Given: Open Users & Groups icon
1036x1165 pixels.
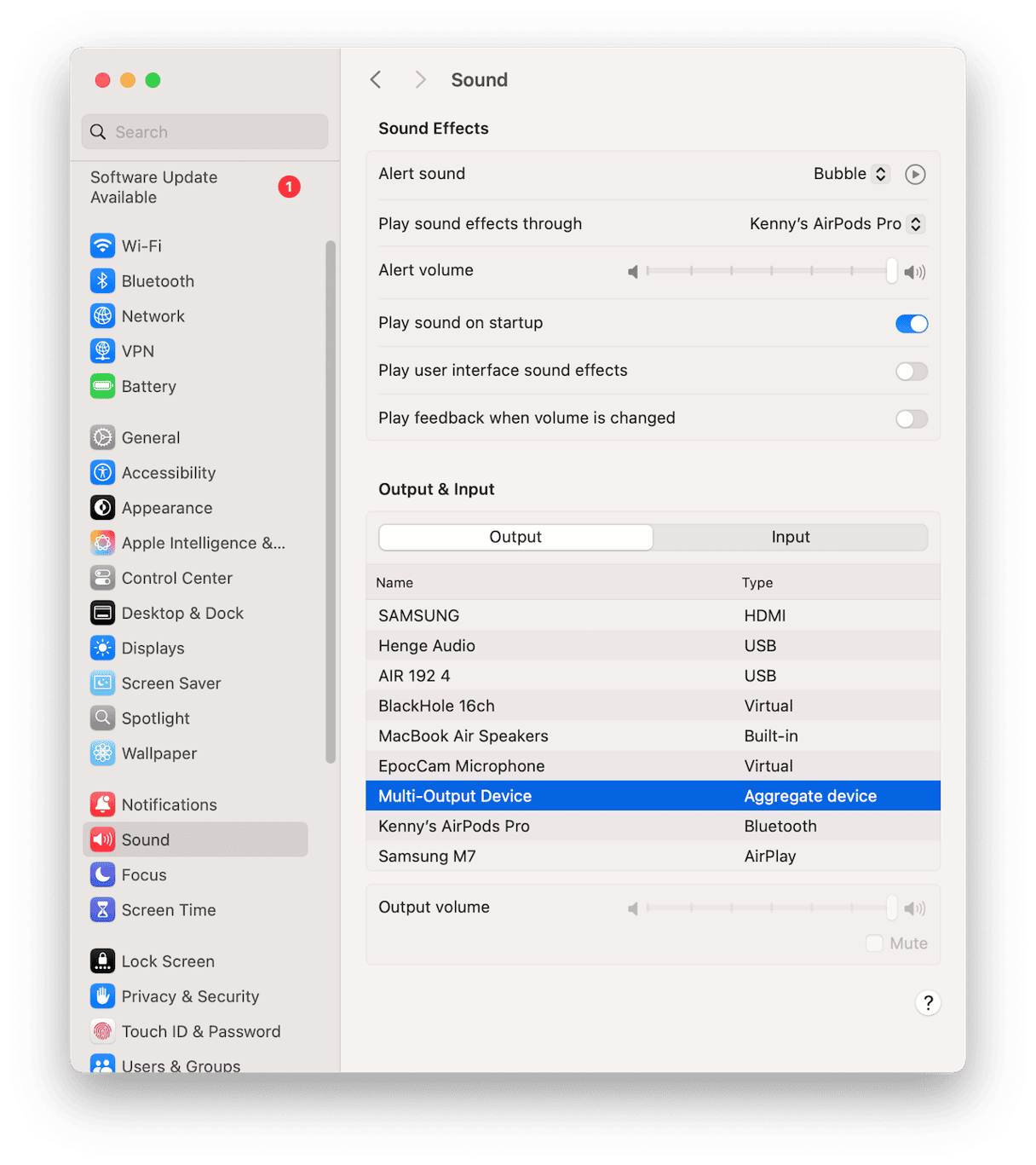Looking at the screenshot, I should 102,1064.
